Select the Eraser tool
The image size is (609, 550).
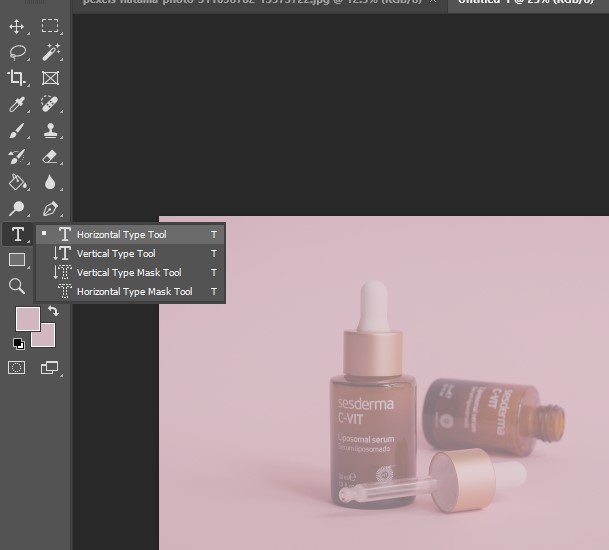(50, 157)
